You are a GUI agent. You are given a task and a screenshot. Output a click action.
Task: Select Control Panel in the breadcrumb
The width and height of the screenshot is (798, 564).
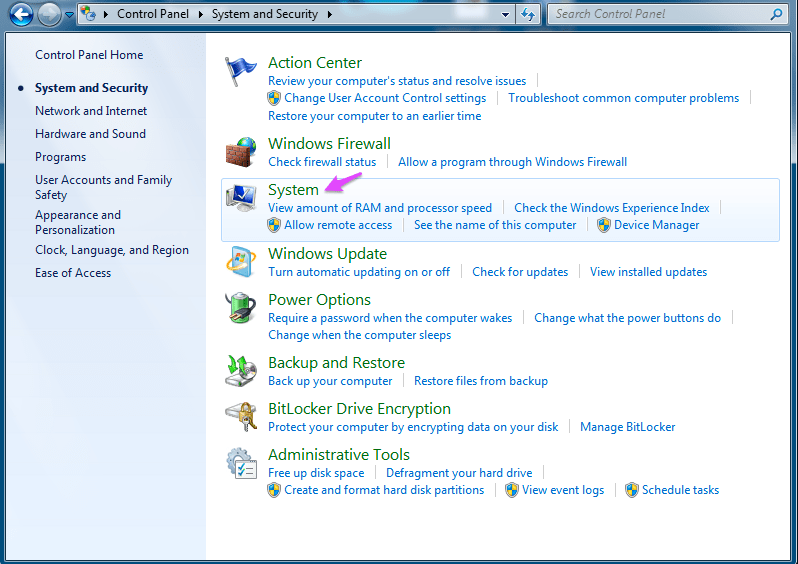click(153, 14)
